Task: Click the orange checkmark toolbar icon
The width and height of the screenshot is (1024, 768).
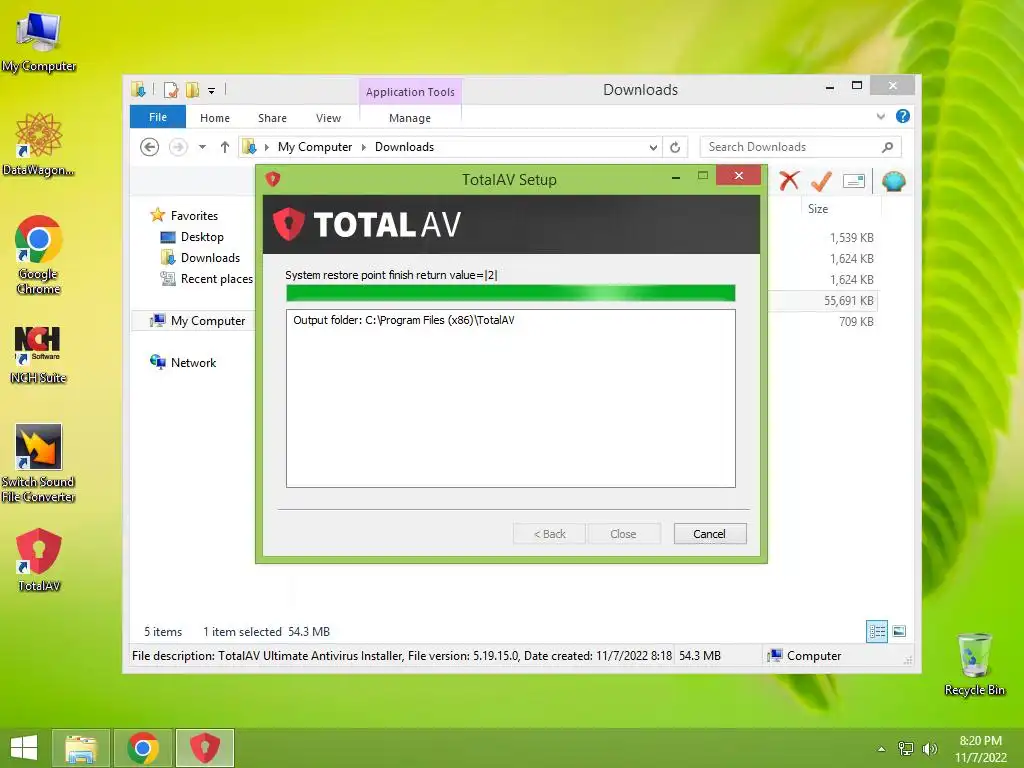Action: tap(821, 181)
